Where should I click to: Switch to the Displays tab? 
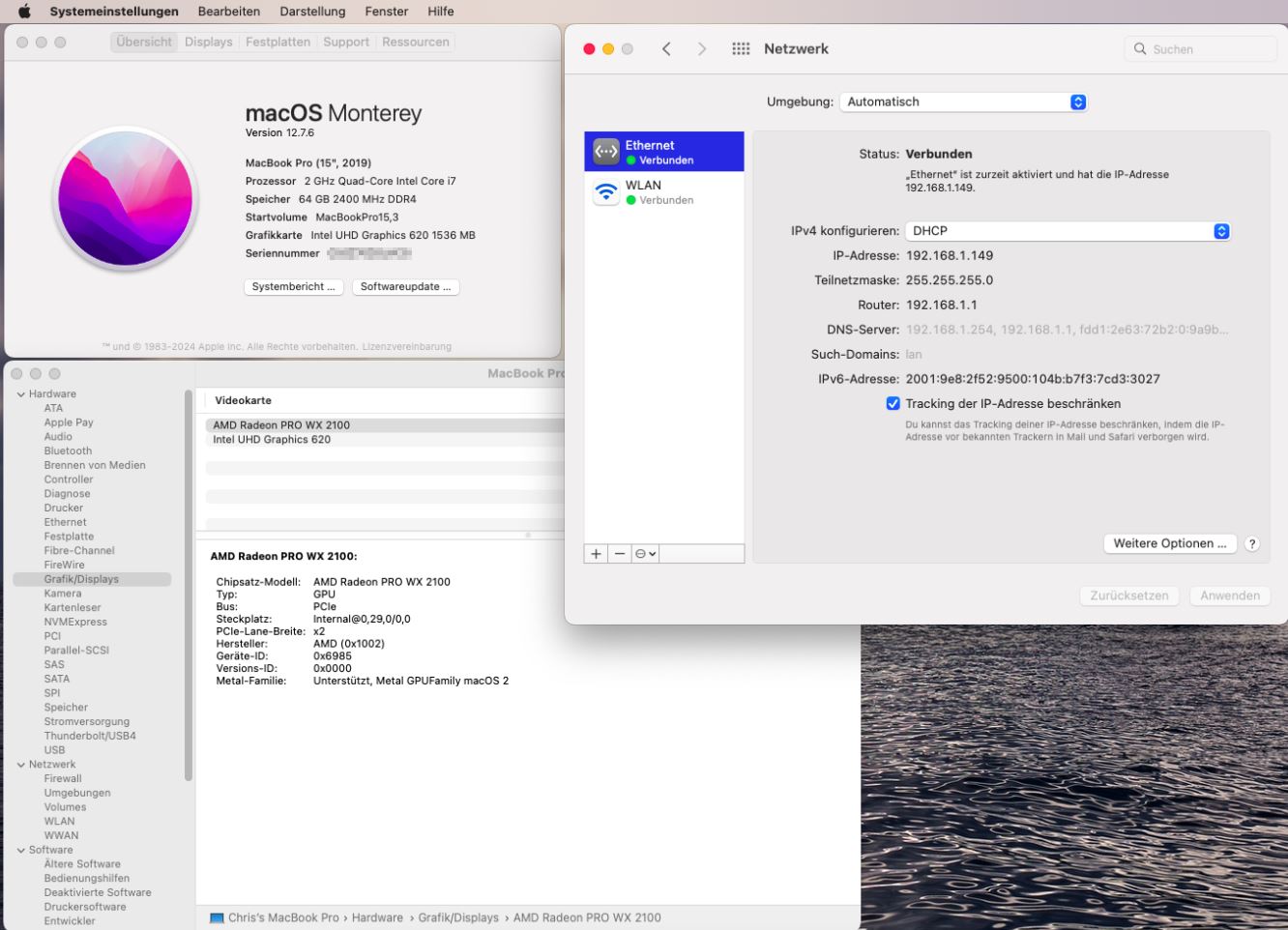coord(209,43)
